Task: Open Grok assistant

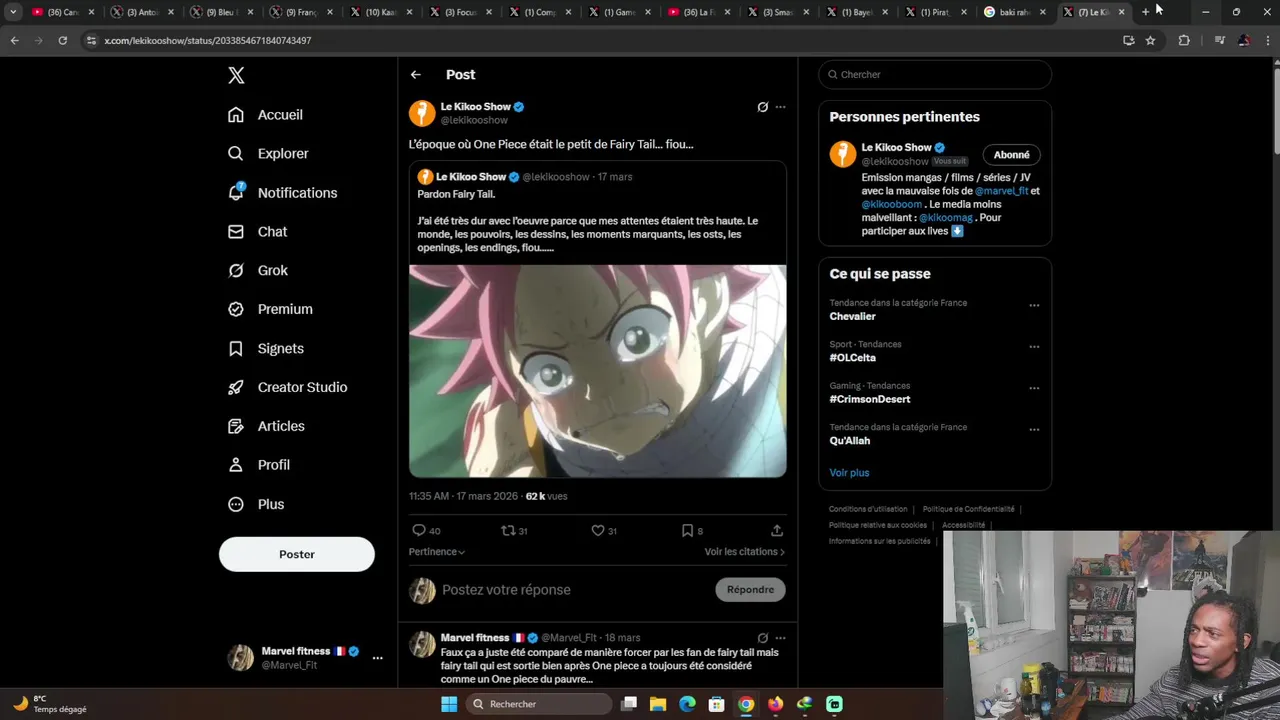Action: tap(258, 271)
